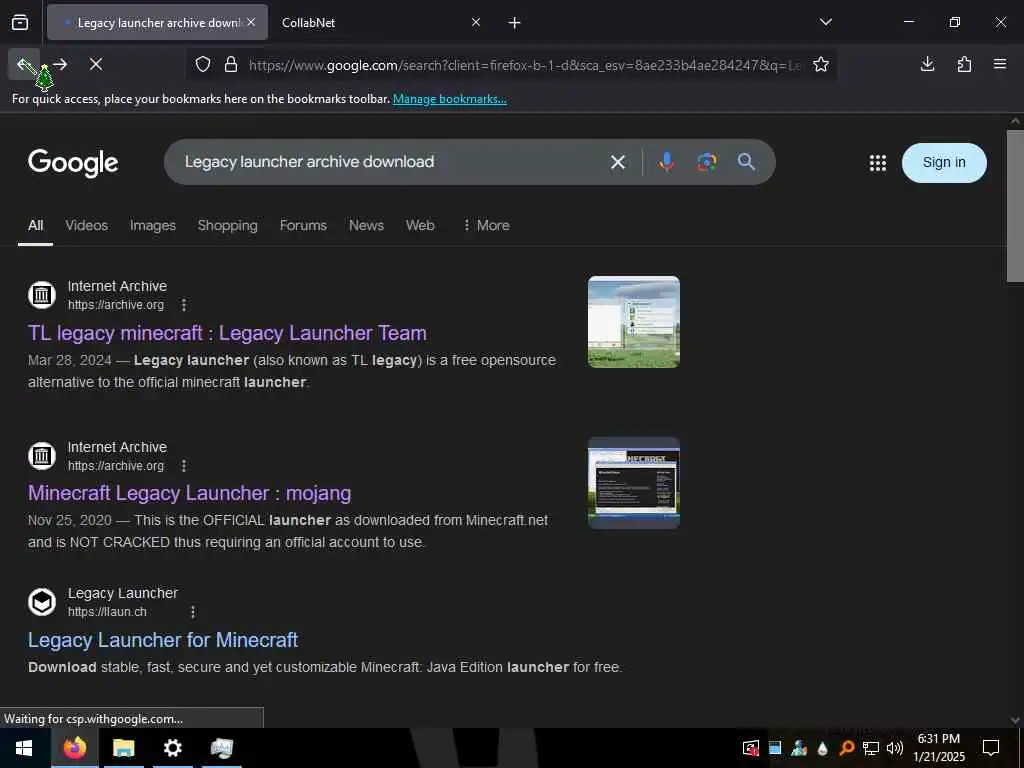
Task: Click Internet Archive favicon of TL legacy result
Action: tap(42, 295)
